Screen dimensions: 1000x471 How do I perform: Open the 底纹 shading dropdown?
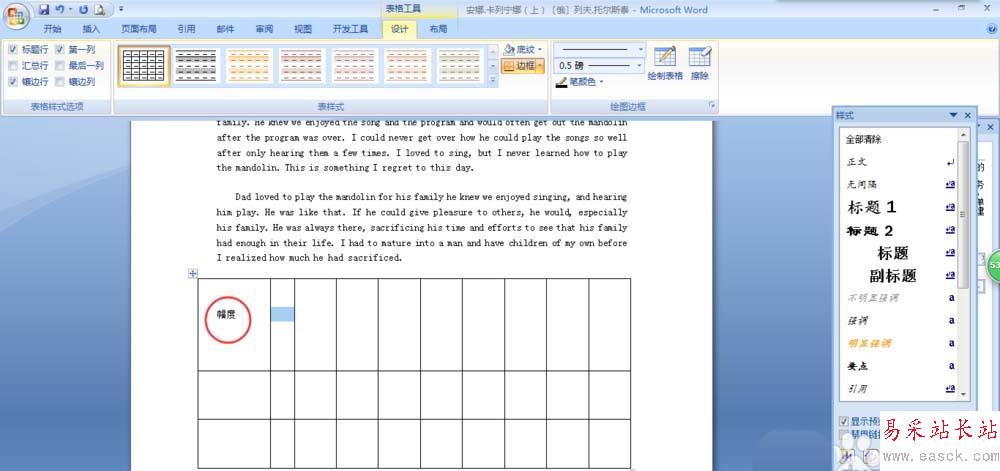click(523, 49)
